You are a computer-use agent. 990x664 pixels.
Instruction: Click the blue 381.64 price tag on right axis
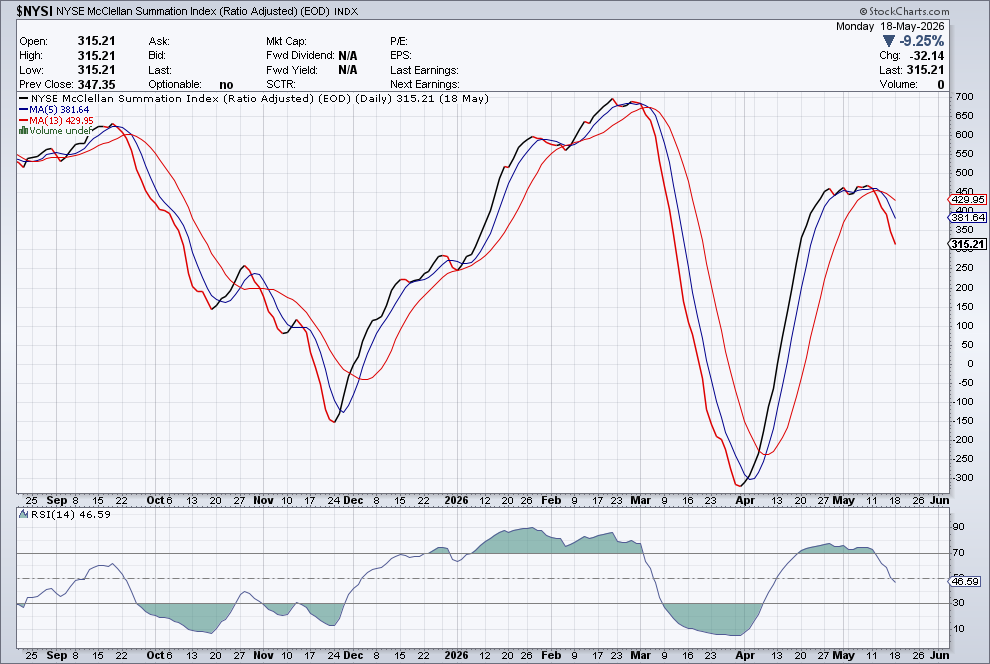[x=967, y=217]
